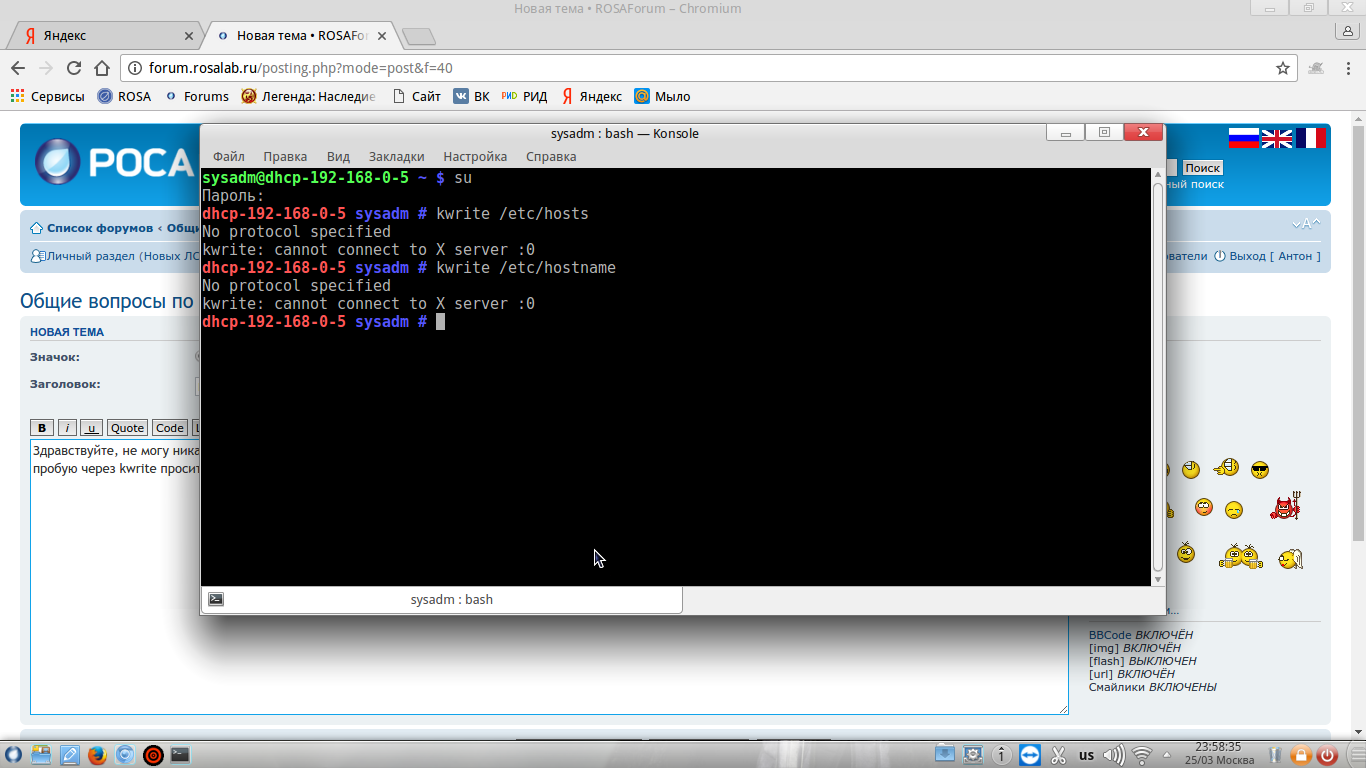Screen dimensions: 1366x768
Task: Insert the beer-toasting smileys
Action: coord(1240,557)
